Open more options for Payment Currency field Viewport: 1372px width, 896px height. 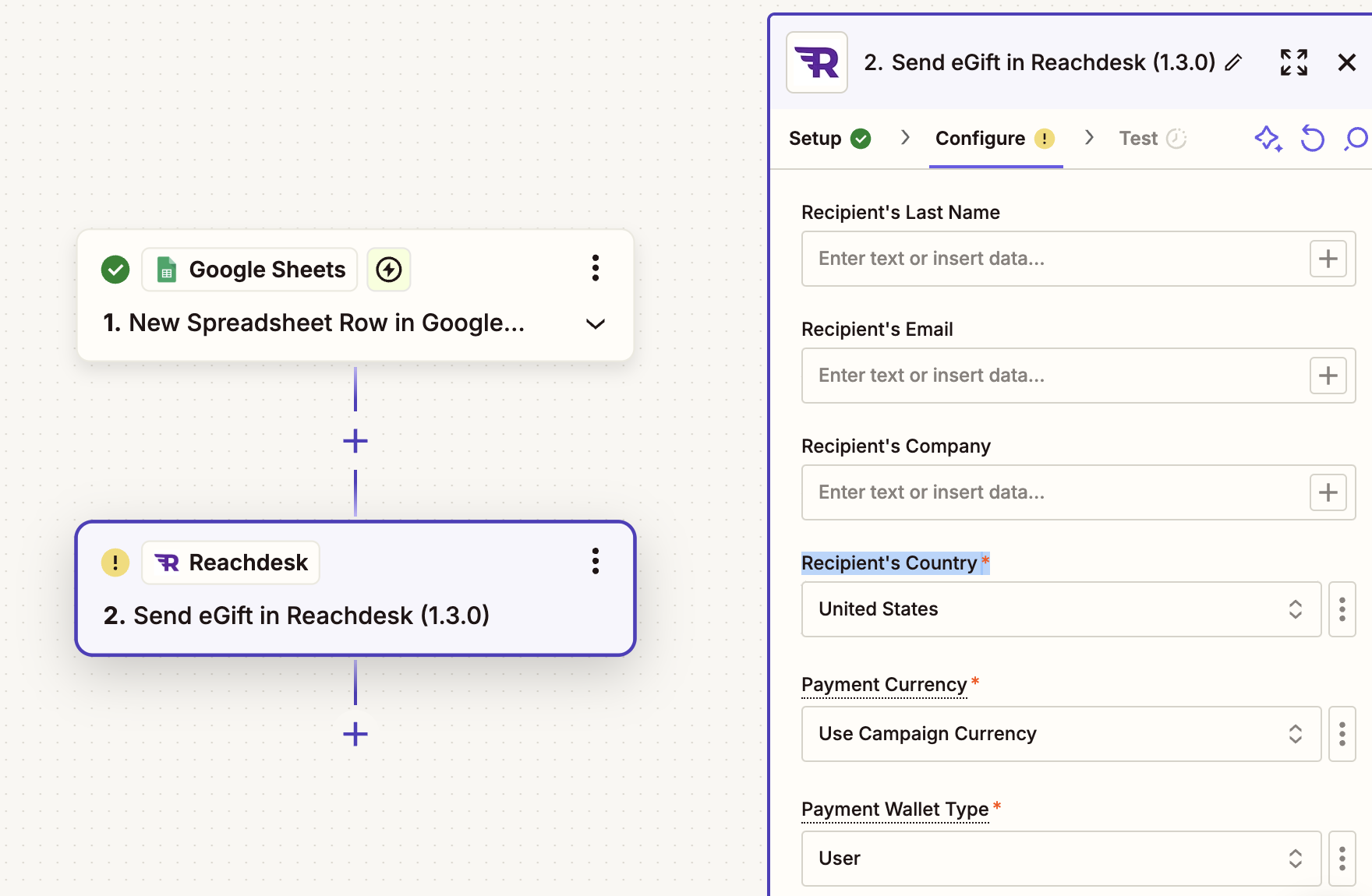tap(1342, 734)
